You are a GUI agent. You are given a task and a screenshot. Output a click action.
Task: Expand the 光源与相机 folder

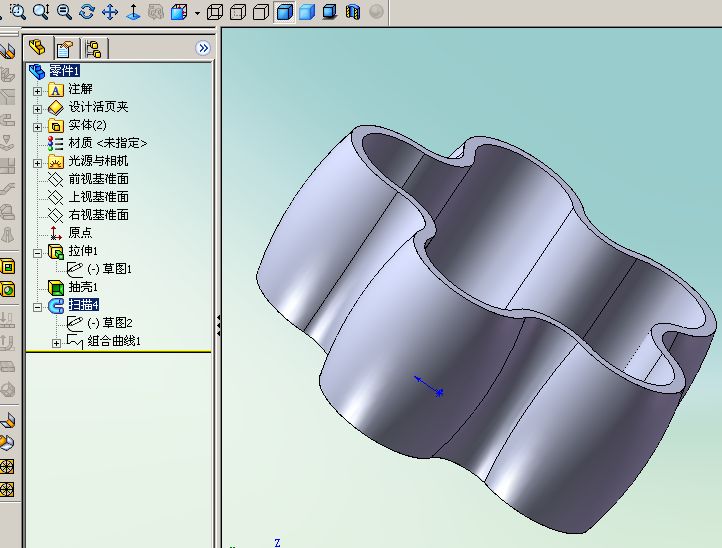38,163
